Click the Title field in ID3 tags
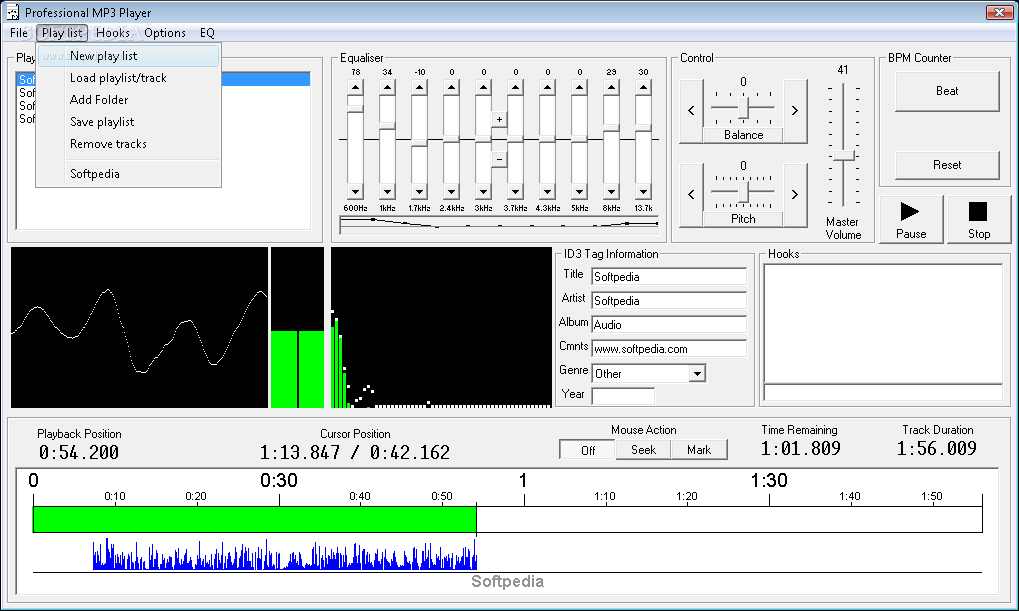Image resolution: width=1019 pixels, height=611 pixels. click(x=669, y=277)
